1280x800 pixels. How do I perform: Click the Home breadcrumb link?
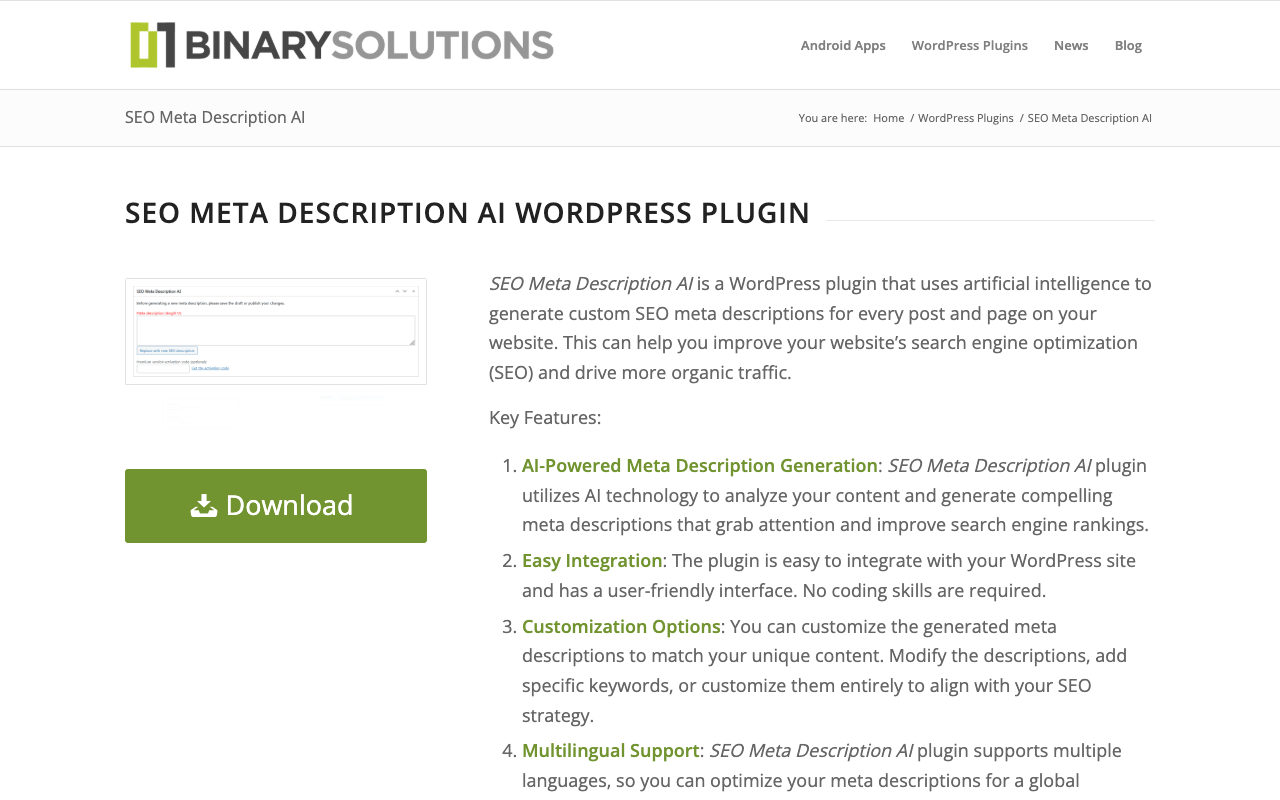click(x=888, y=118)
